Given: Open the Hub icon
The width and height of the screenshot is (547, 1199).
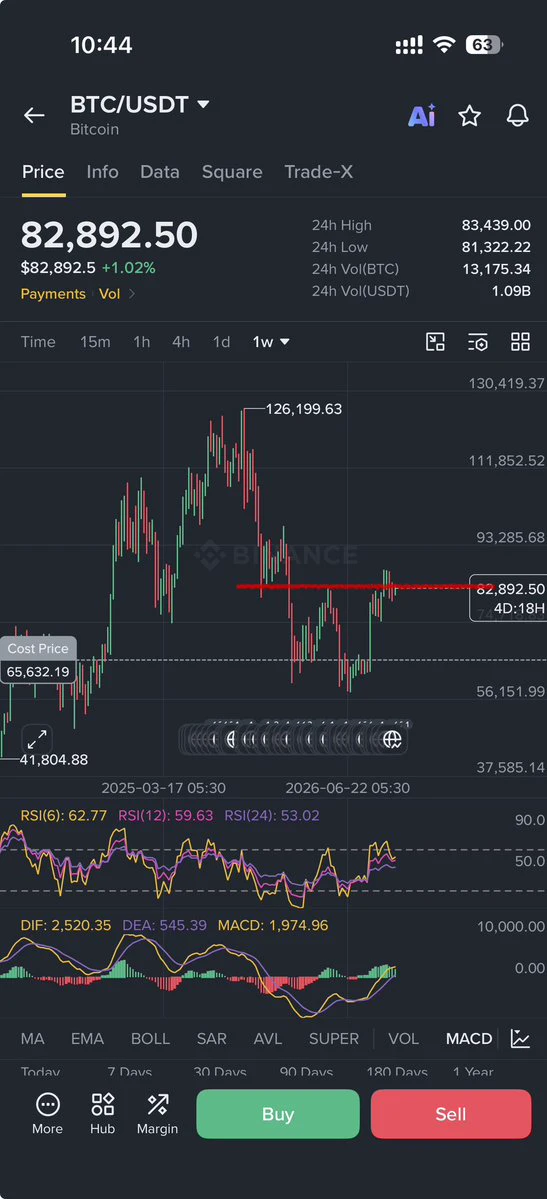Looking at the screenshot, I should point(103,1113).
